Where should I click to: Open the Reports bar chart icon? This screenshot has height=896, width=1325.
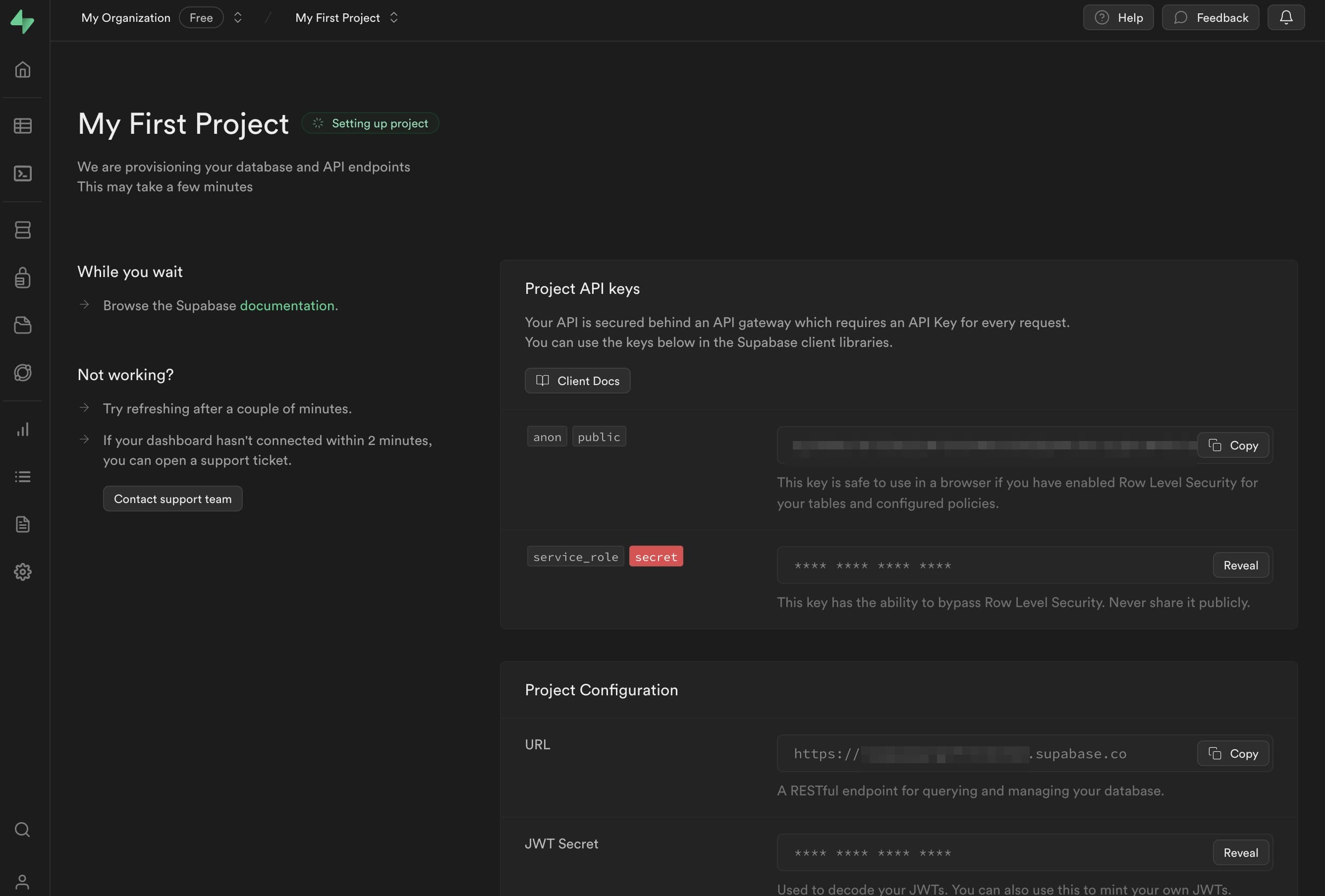tap(22, 429)
